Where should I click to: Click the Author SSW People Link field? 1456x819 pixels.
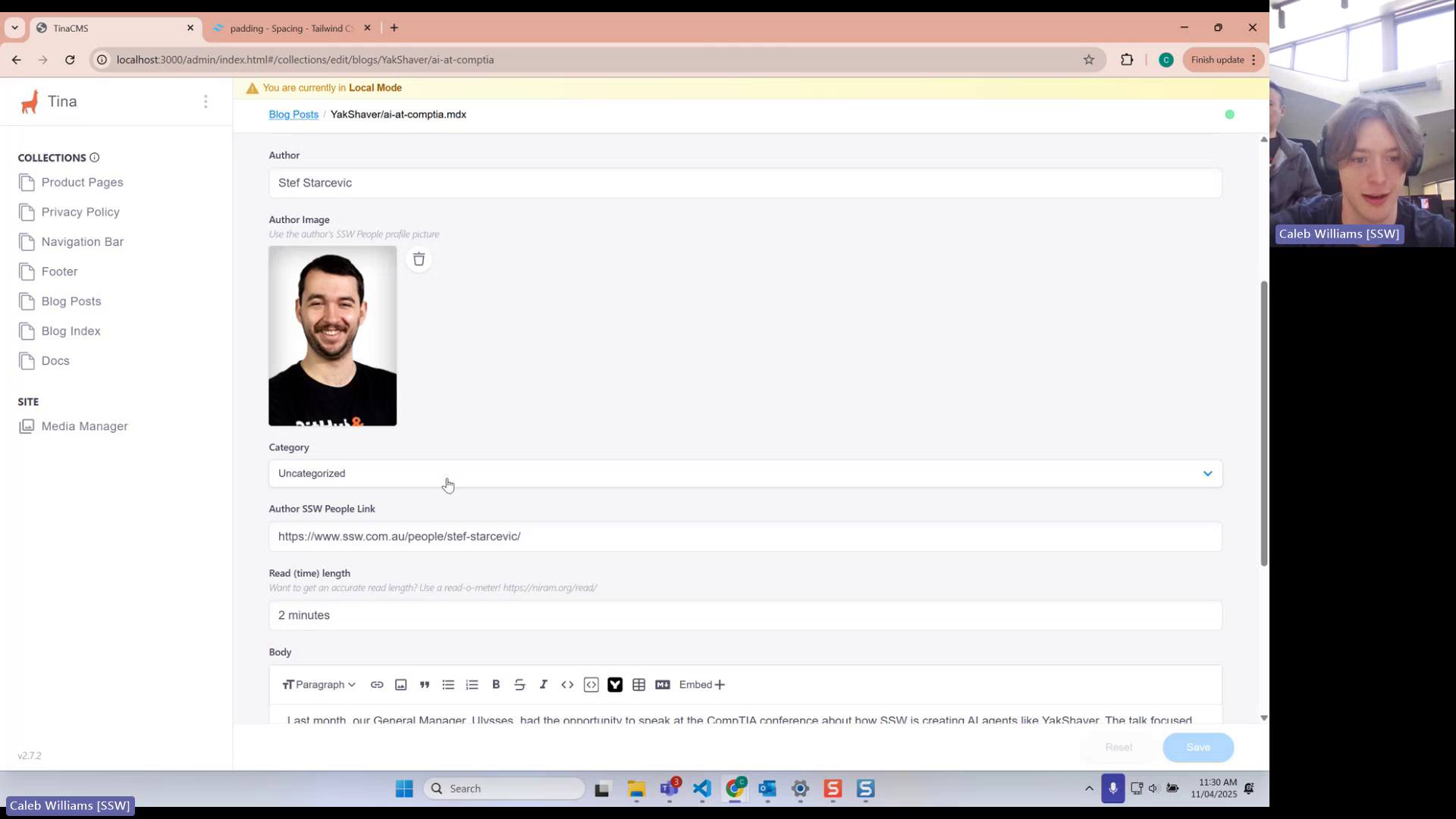coord(745,536)
